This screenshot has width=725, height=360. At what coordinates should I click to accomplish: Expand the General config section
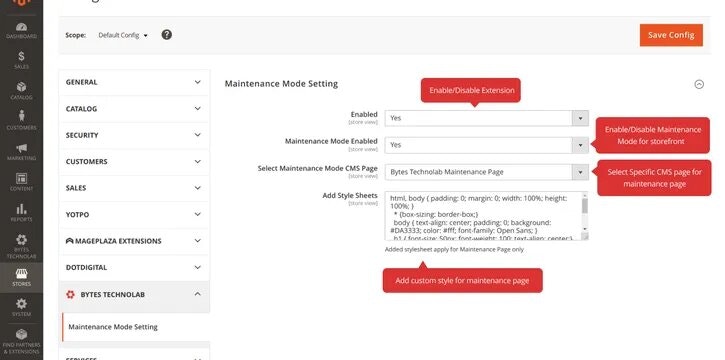tap(134, 82)
